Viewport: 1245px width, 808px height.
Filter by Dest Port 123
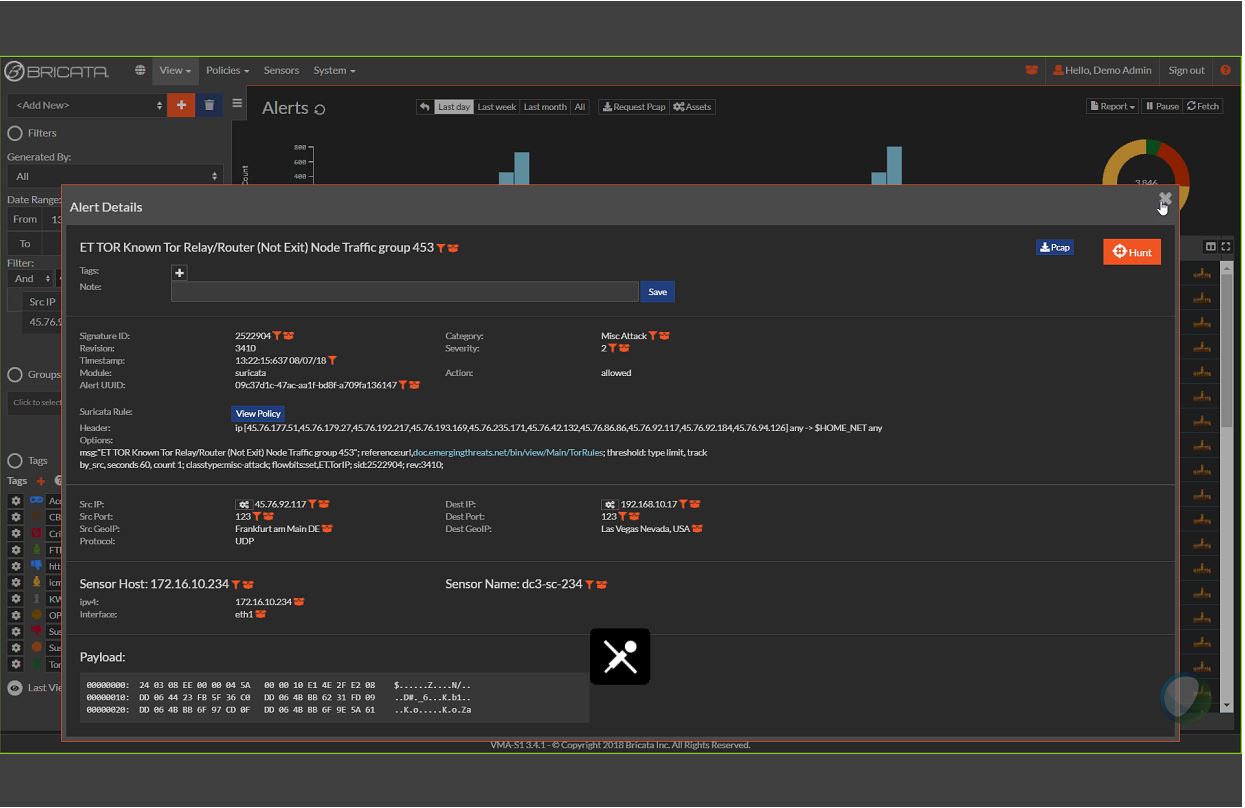coord(622,517)
